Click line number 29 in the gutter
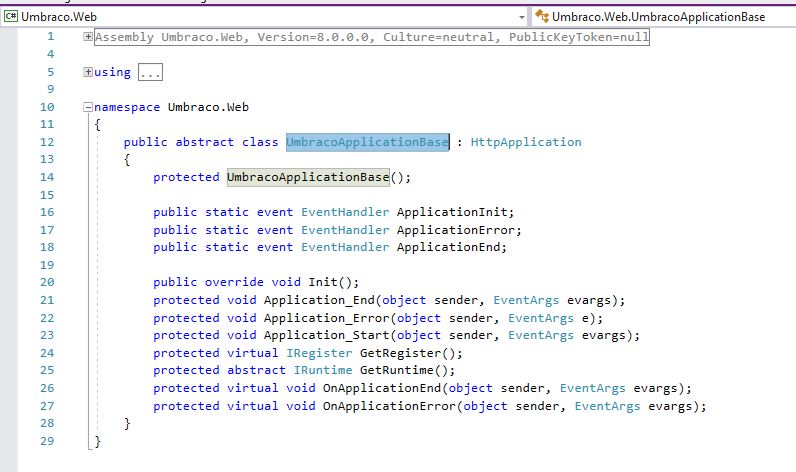This screenshot has width=796, height=472. click(47, 441)
